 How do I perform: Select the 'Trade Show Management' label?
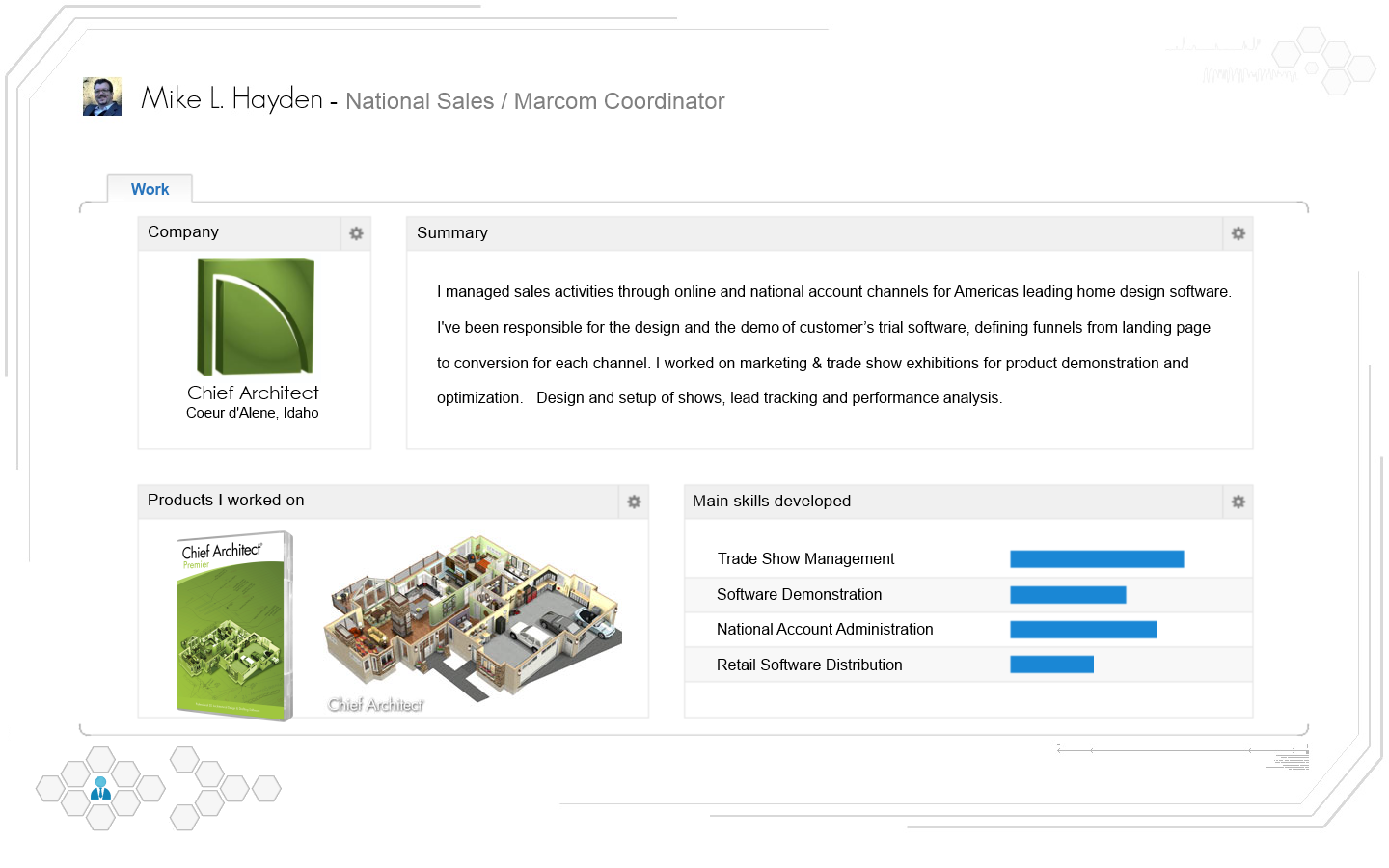click(805, 559)
